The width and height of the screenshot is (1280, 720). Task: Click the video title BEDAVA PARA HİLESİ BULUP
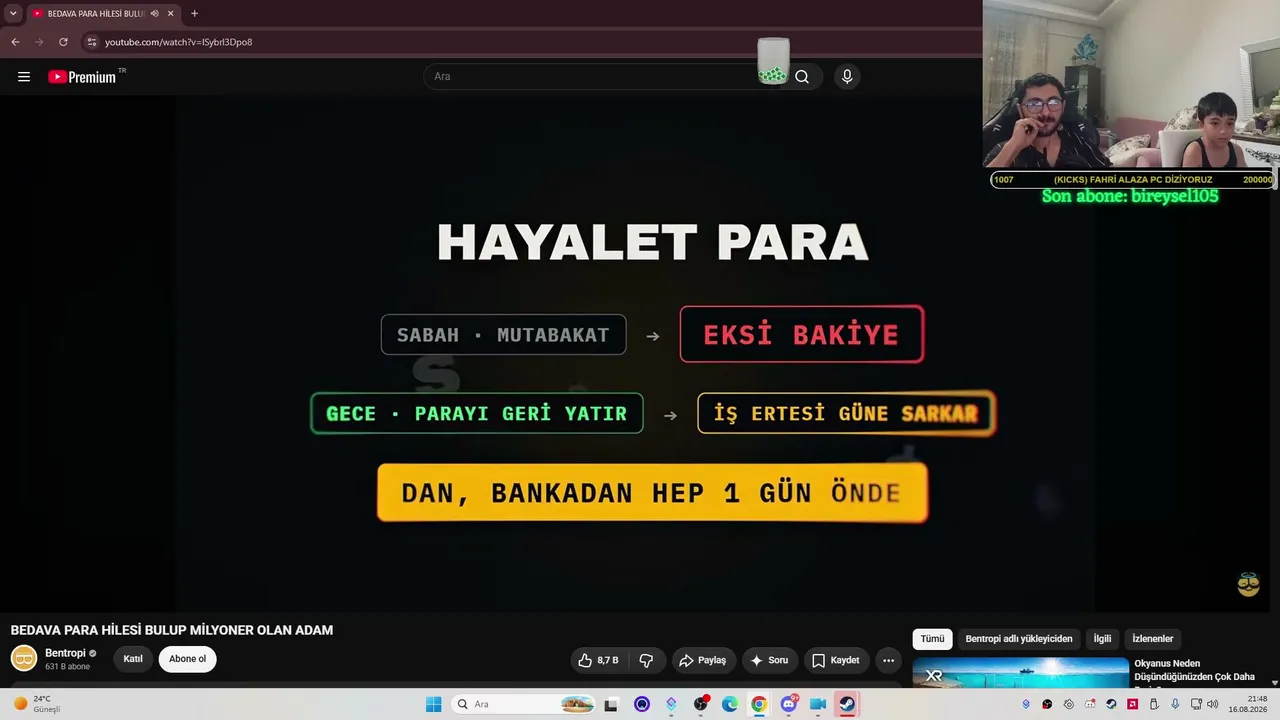[x=172, y=630]
